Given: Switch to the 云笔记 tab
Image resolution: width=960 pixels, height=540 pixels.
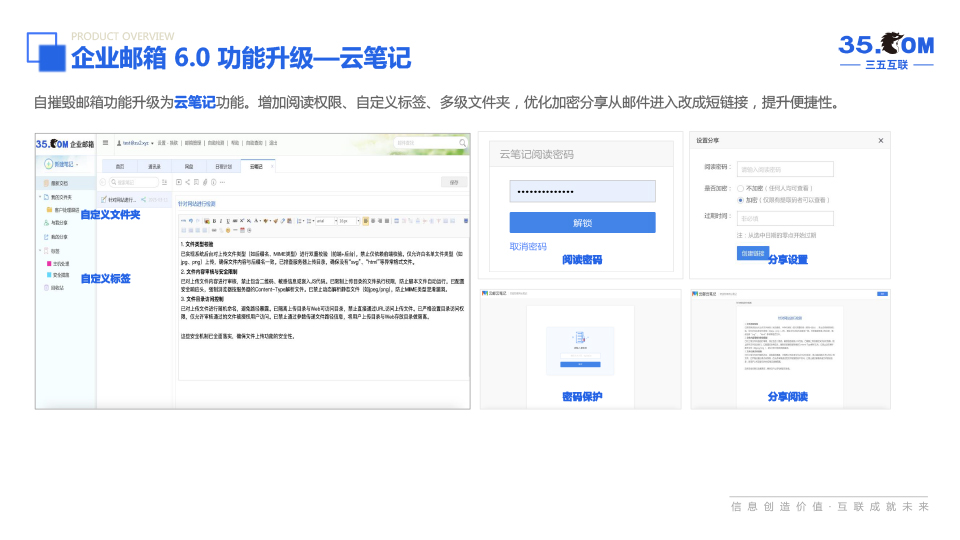Looking at the screenshot, I should click(256, 166).
